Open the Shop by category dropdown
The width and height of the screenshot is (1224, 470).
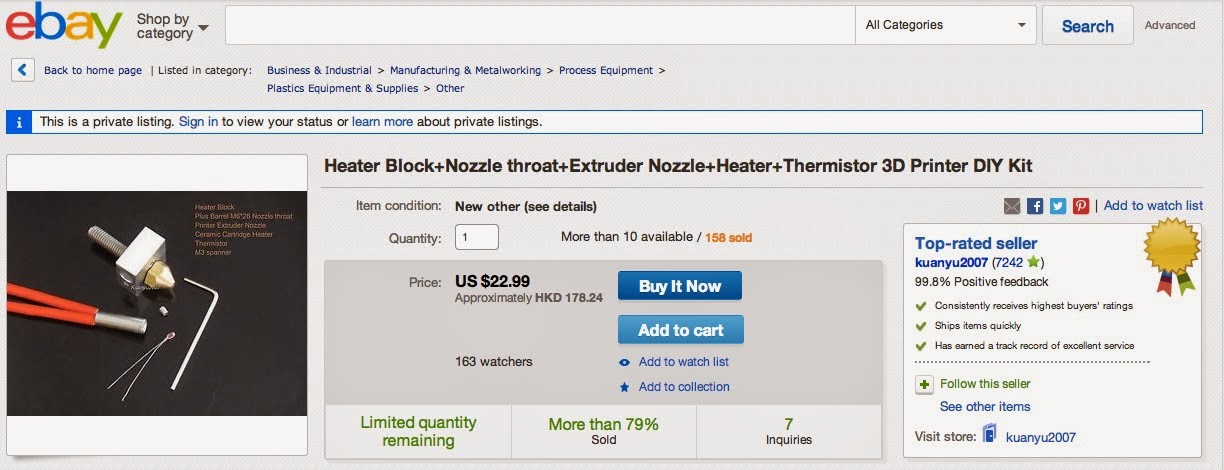coord(172,26)
